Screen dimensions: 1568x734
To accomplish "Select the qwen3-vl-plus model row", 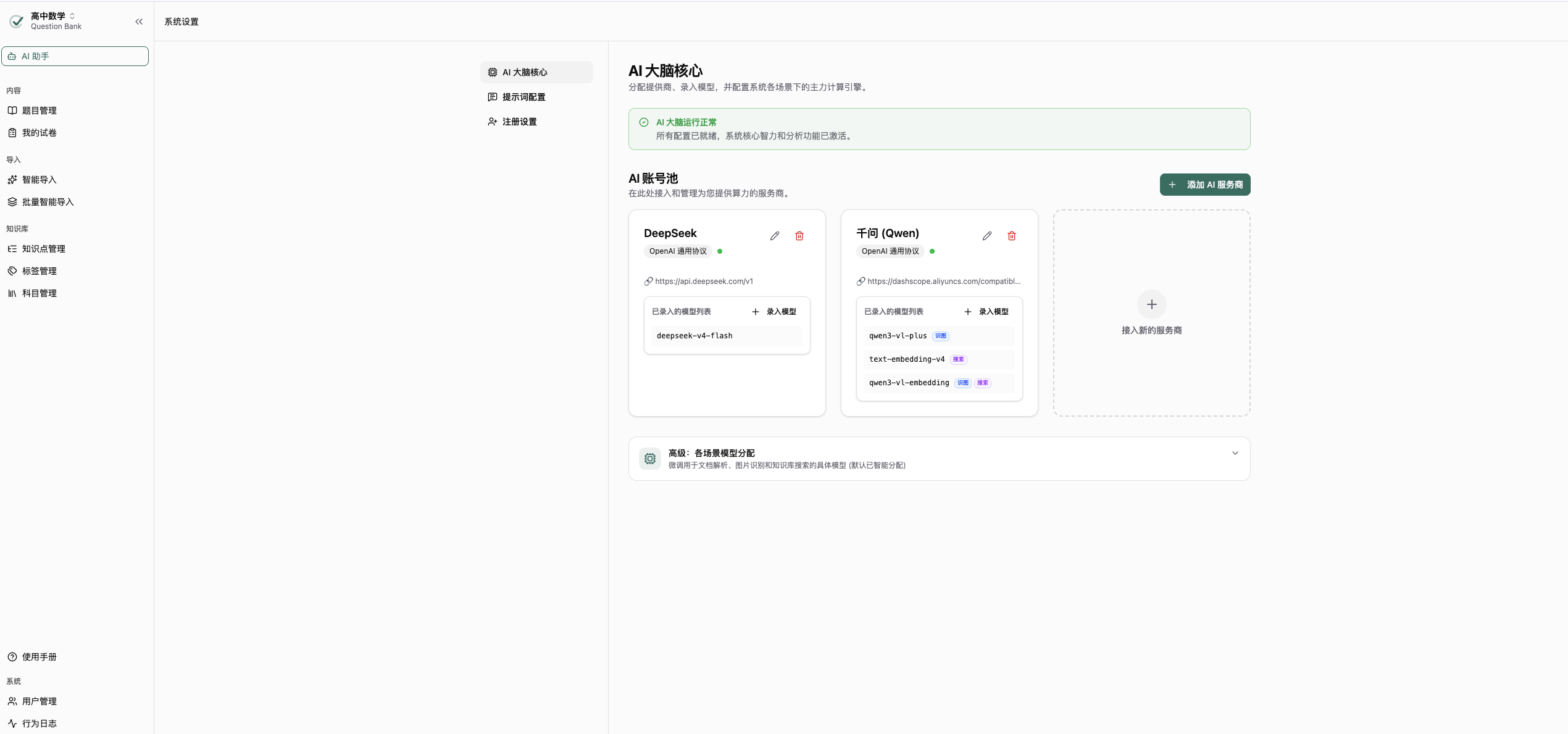I will 940,336.
